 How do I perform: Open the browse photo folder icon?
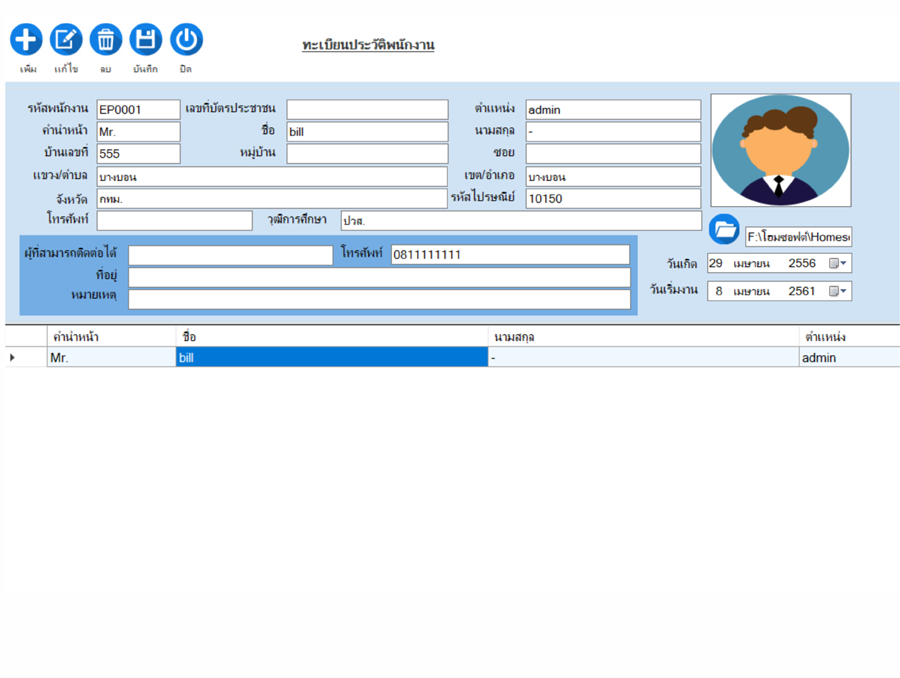click(724, 230)
